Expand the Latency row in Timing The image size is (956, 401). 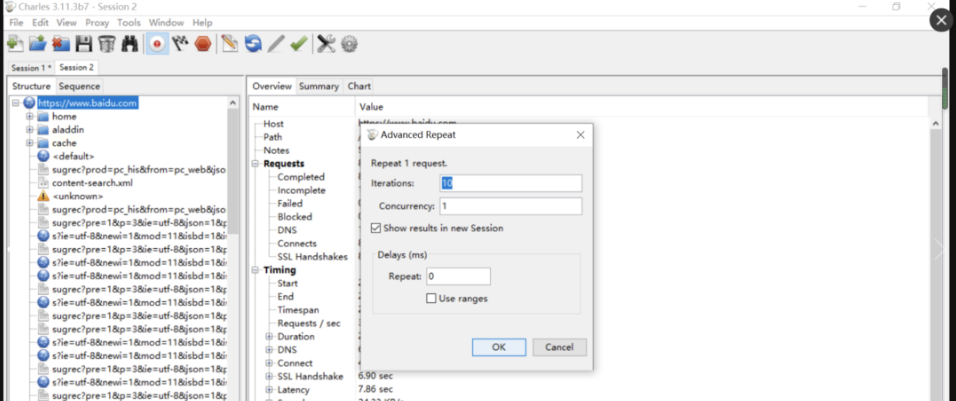tap(269, 390)
